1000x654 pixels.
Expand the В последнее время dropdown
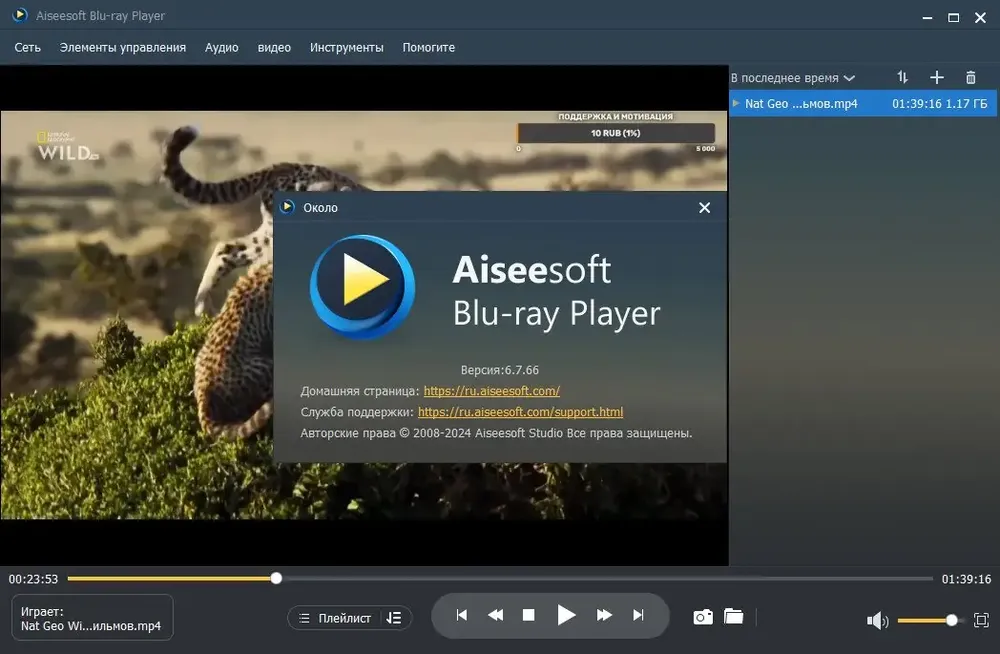point(792,78)
